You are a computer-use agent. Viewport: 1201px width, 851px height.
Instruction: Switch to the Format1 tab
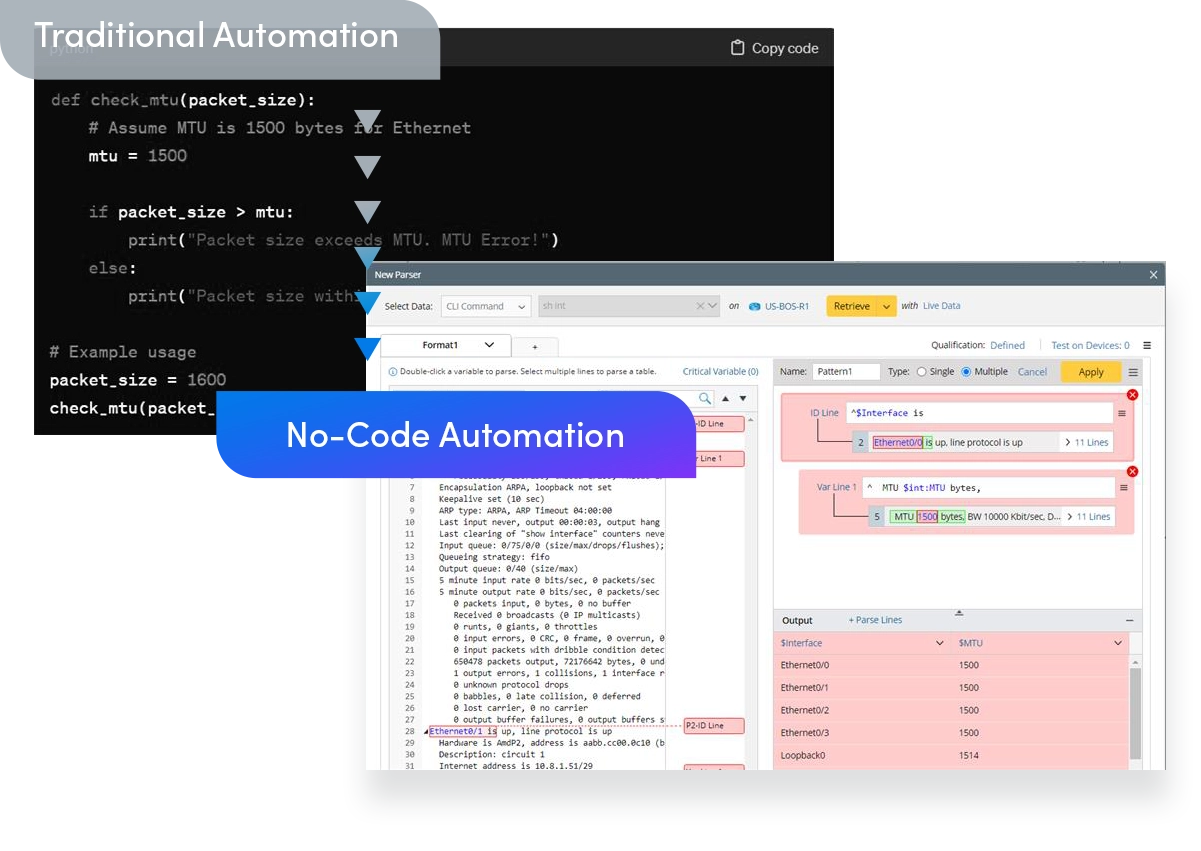point(440,345)
